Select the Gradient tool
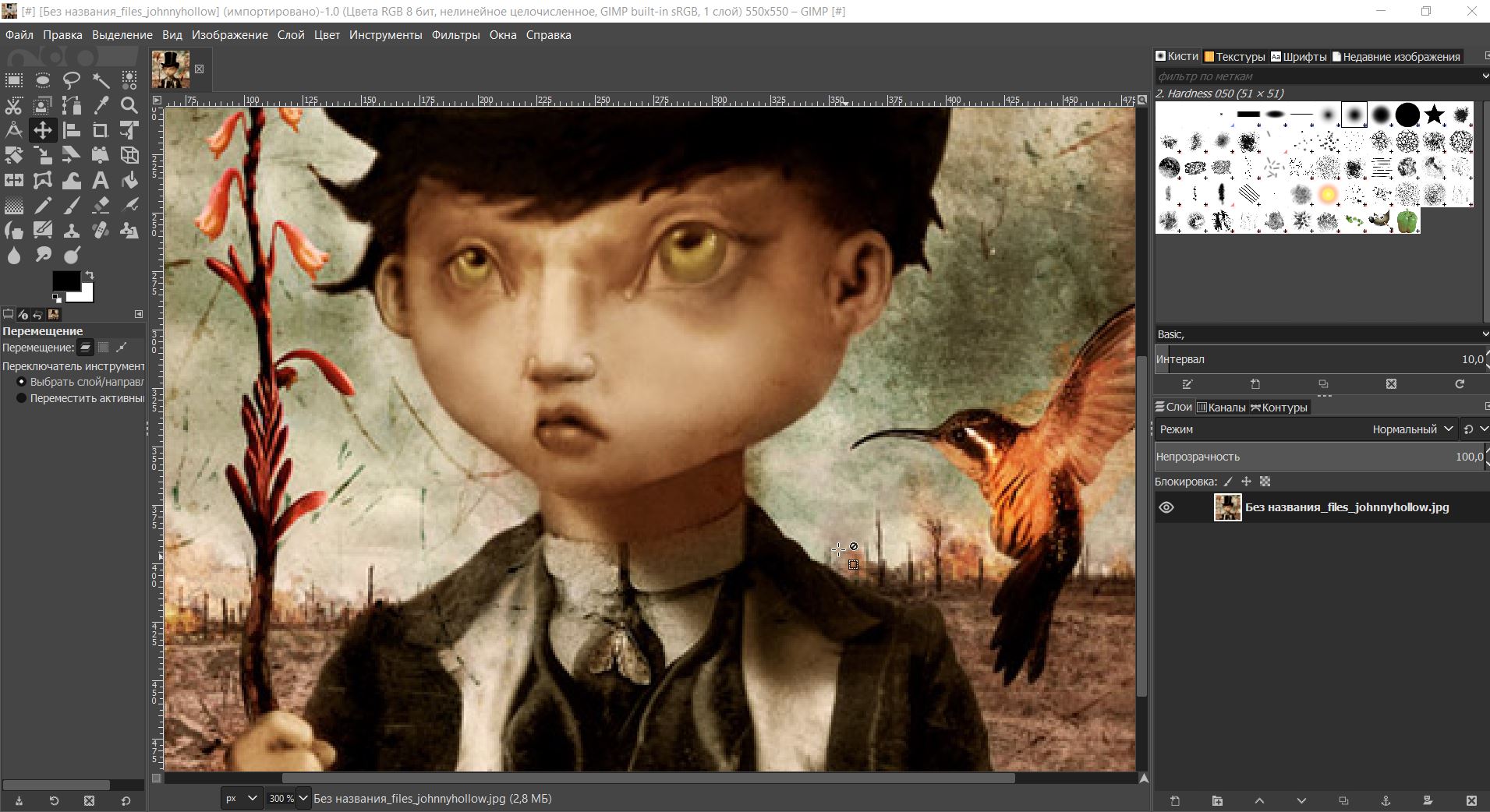1490x812 pixels. click(x=14, y=205)
